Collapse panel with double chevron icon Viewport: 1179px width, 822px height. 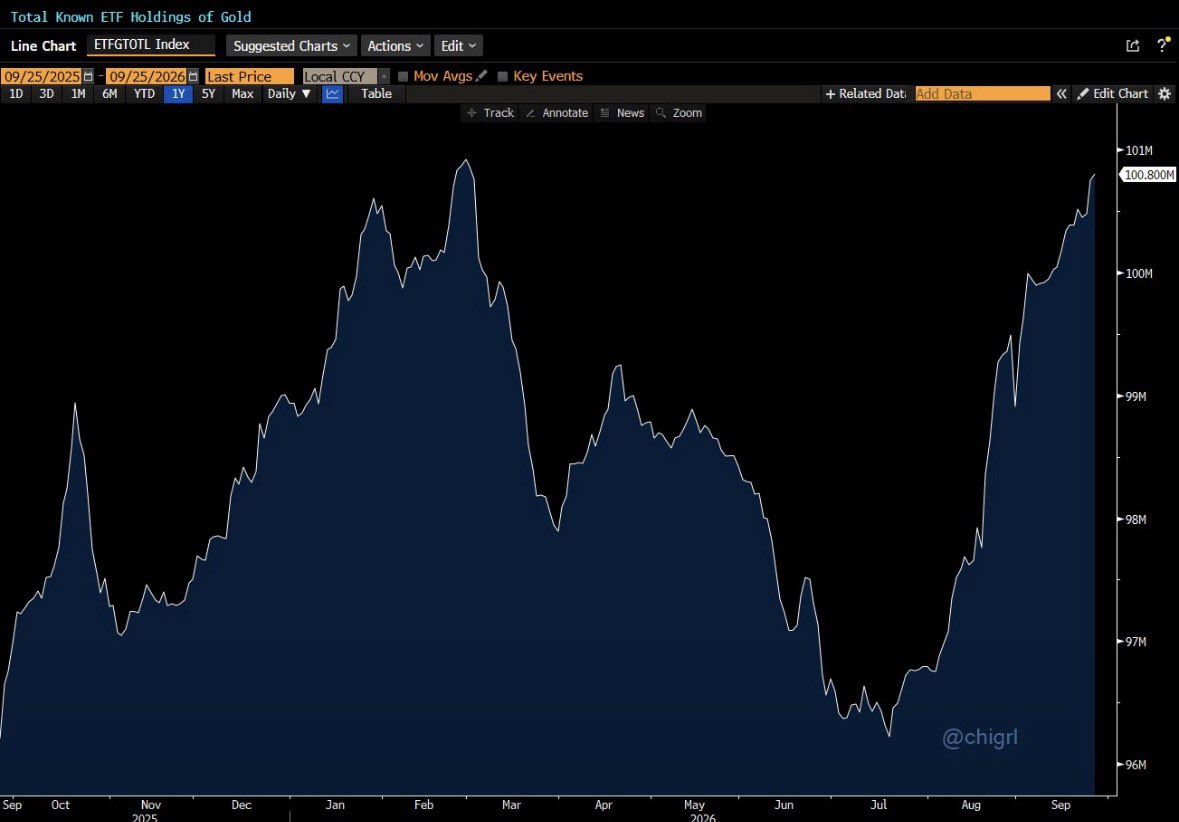point(1061,94)
